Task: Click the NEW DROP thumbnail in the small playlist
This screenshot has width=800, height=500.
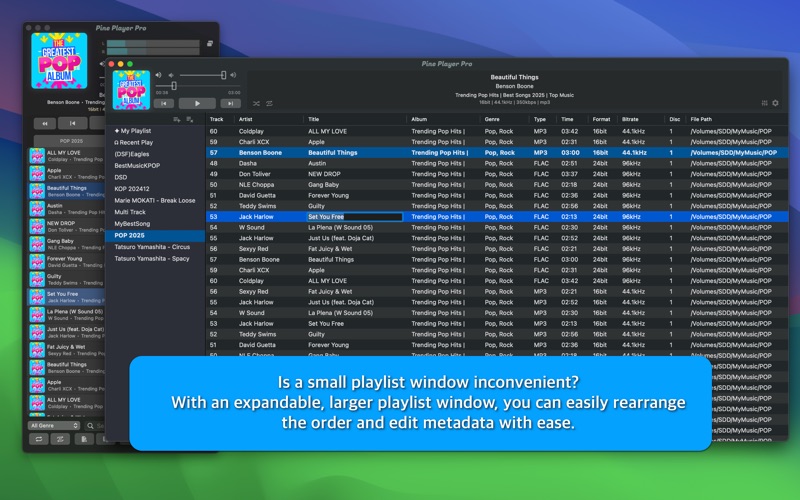Action: tap(37, 227)
